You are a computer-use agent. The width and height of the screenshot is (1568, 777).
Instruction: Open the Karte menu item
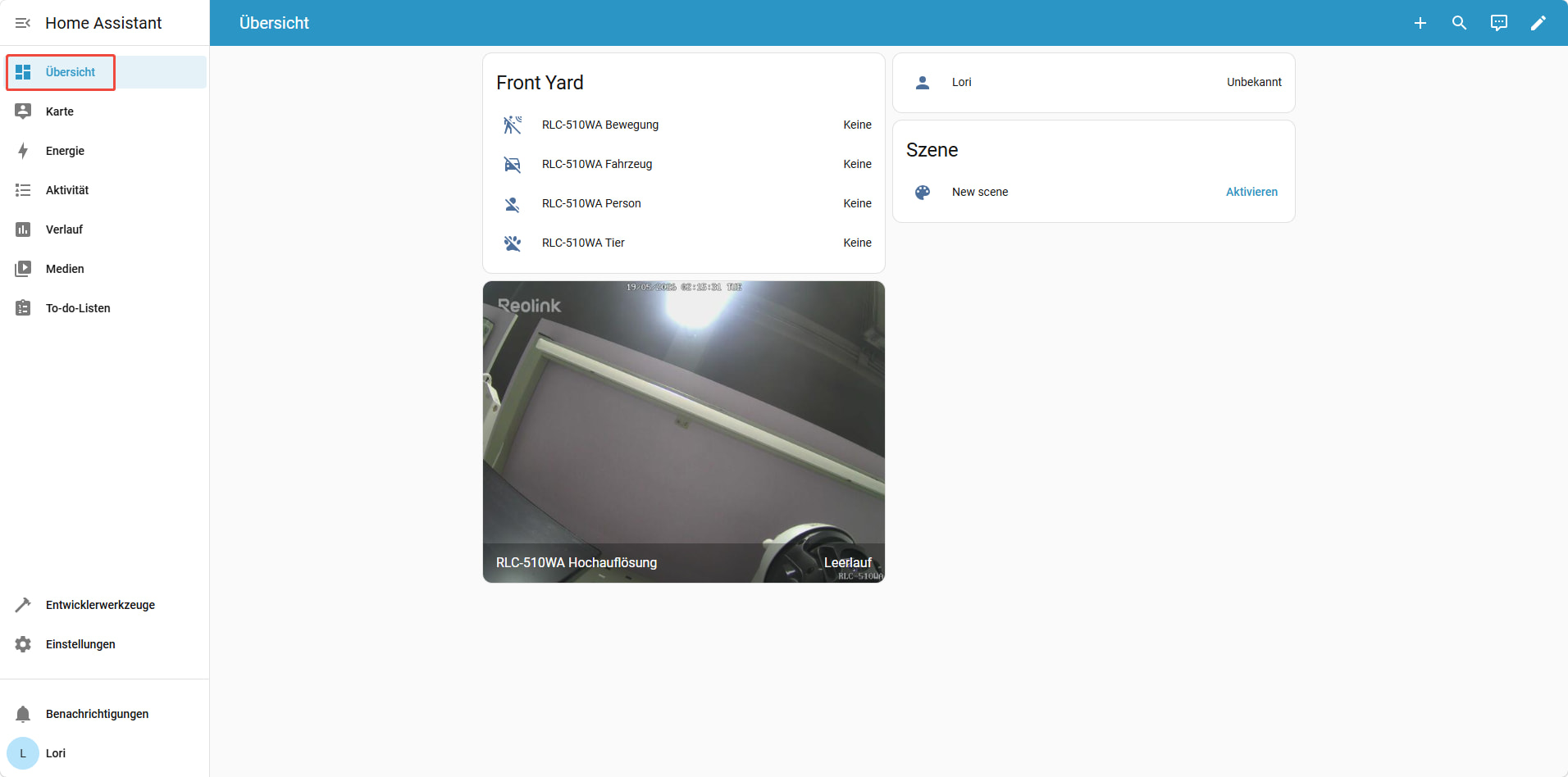(105, 111)
